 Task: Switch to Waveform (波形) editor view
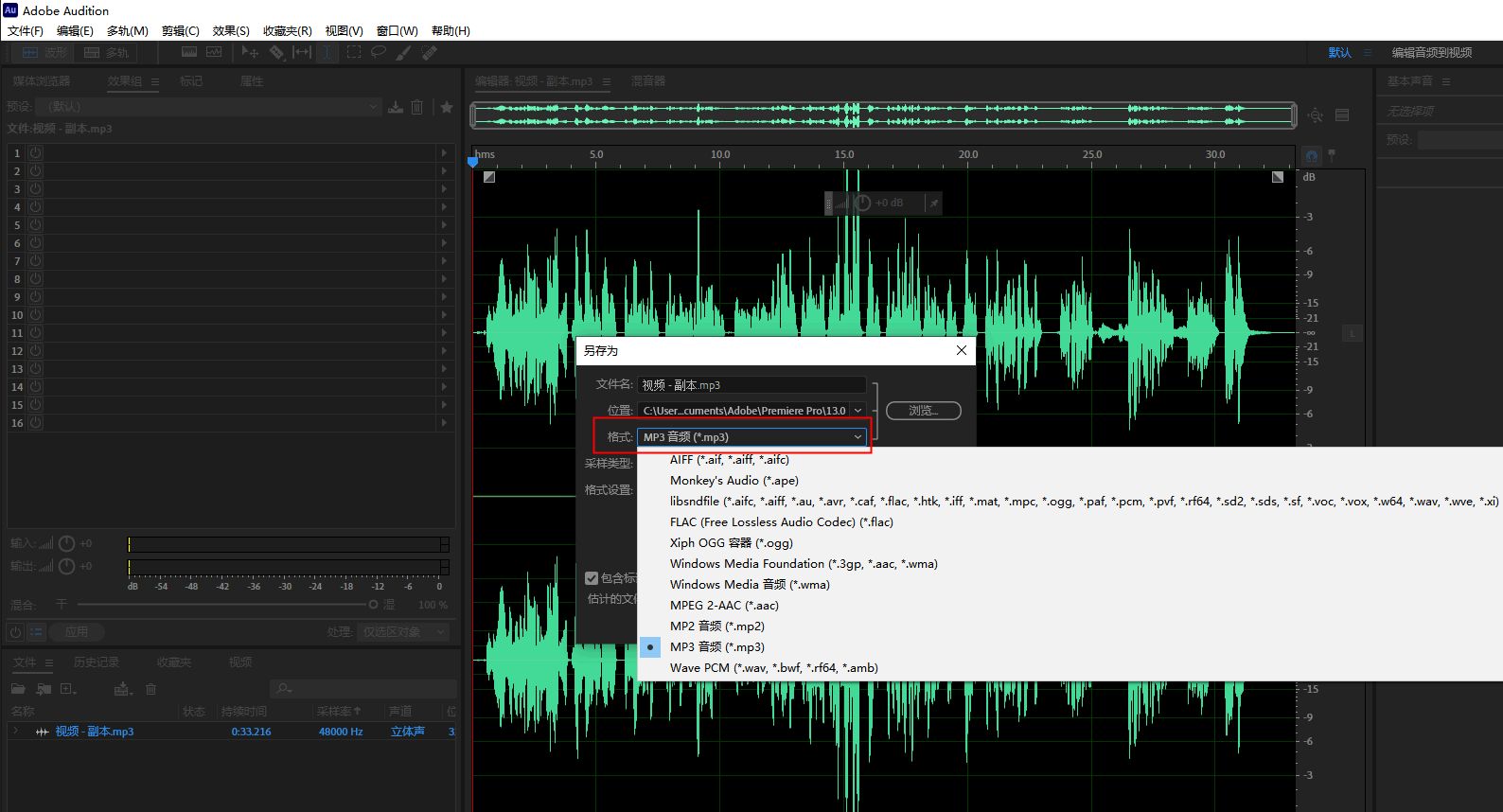(x=44, y=53)
